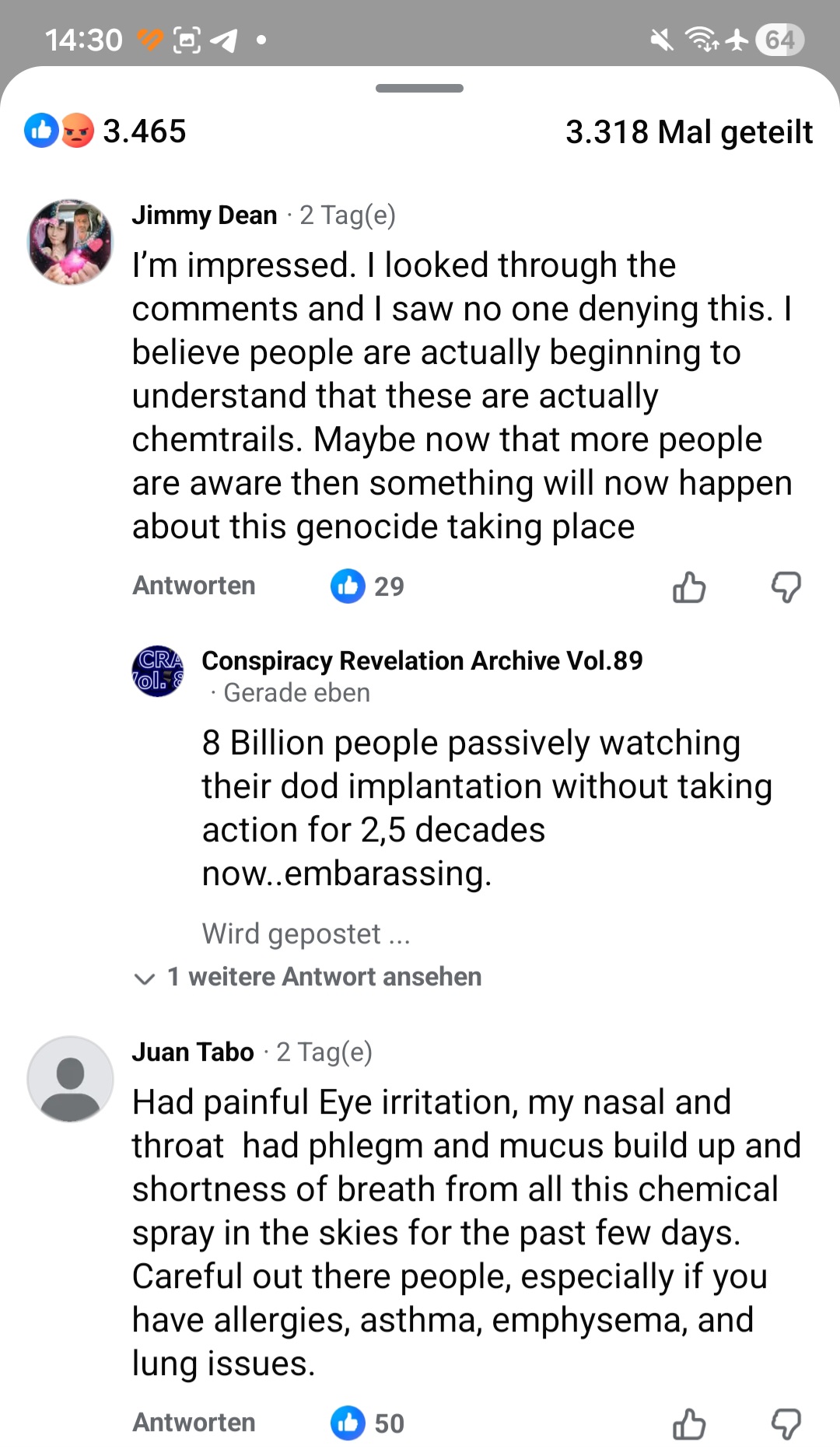The image size is (840, 1449).
Task: Open Juan Tabo's default avatar
Action: pos(70,1079)
